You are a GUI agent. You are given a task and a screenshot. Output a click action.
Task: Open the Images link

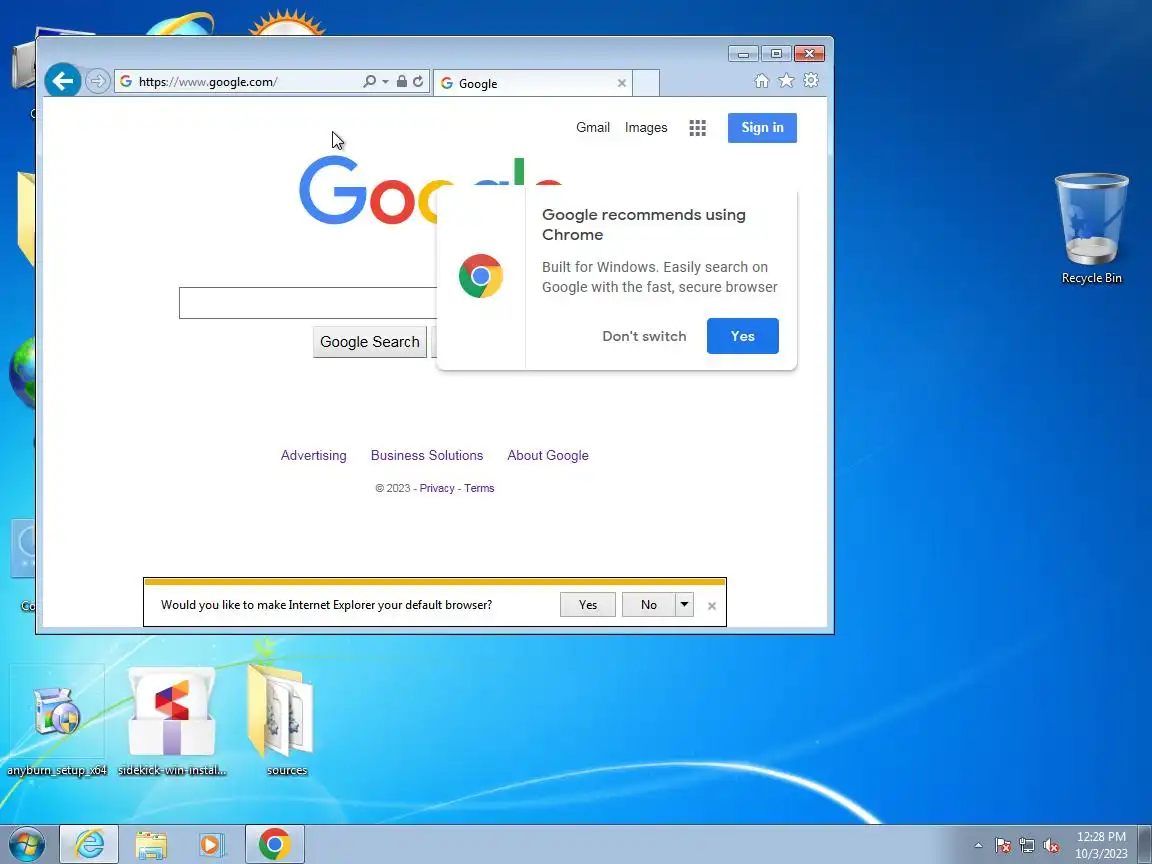pos(646,127)
